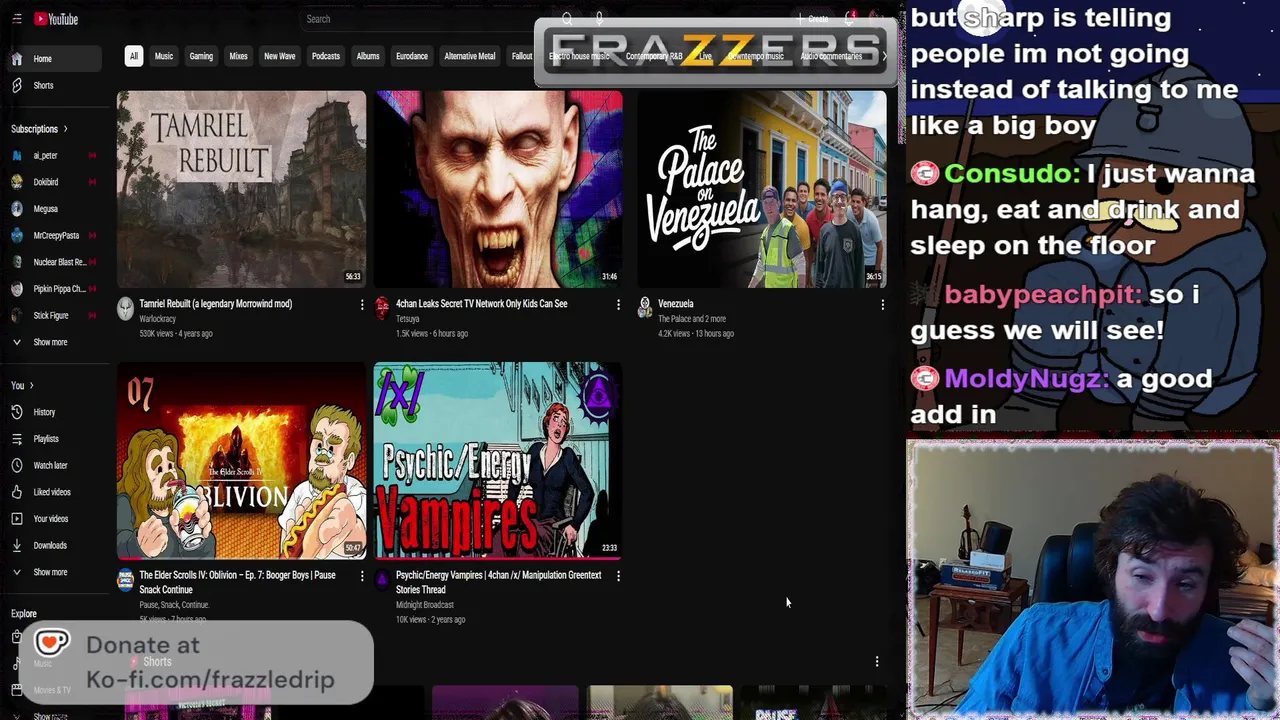Open Shorts from the sidebar icon
The height and width of the screenshot is (720, 1280).
(x=17, y=85)
